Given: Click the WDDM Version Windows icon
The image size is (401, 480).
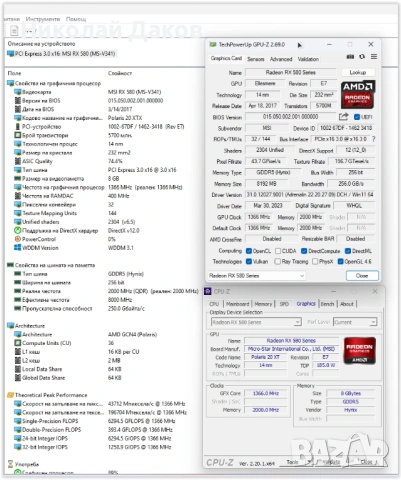Looking at the screenshot, I should click(18, 248).
